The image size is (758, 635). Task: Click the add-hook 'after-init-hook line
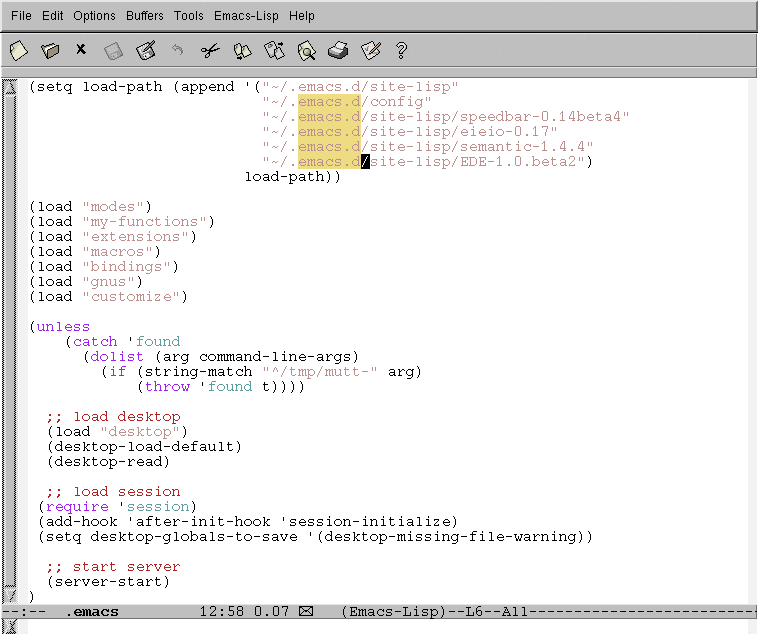(x=248, y=521)
